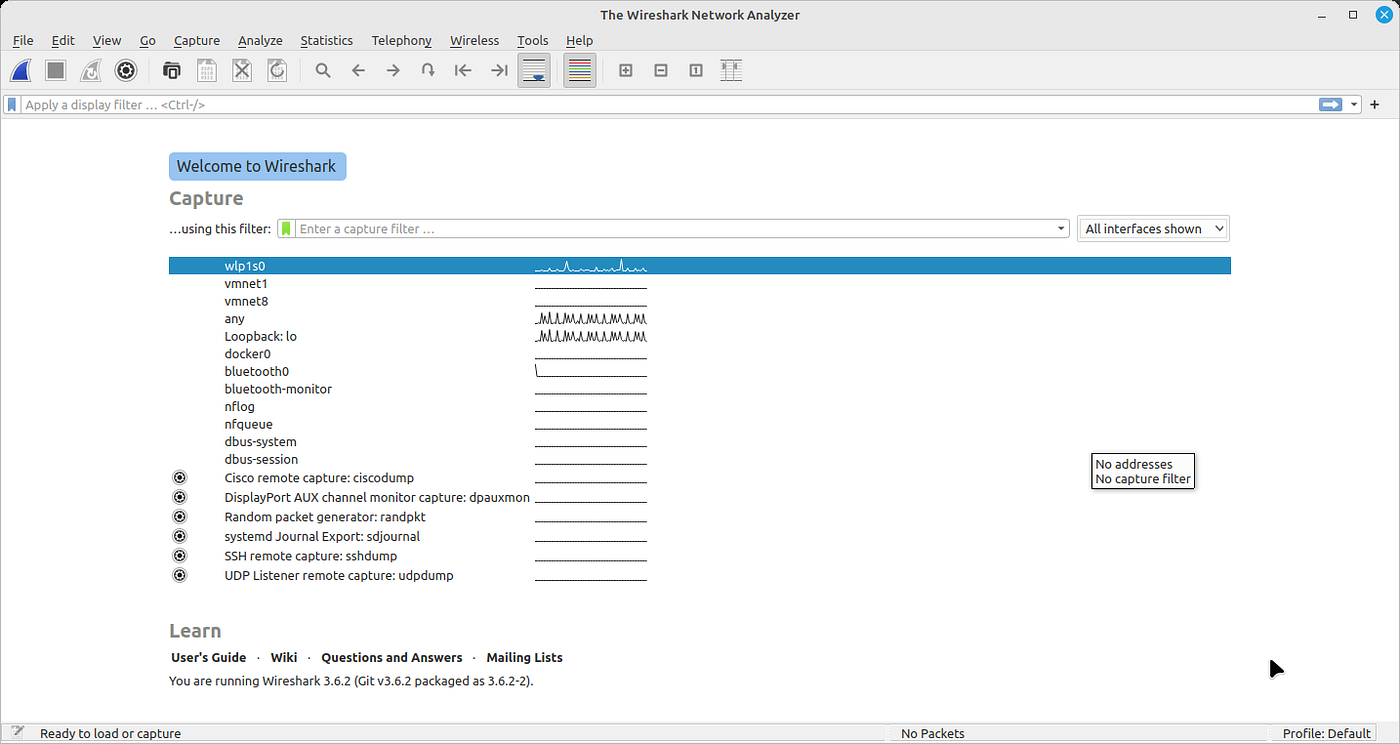Viewport: 1400px width, 744px height.
Task: Click the display filter input field
Action: click(x=668, y=104)
